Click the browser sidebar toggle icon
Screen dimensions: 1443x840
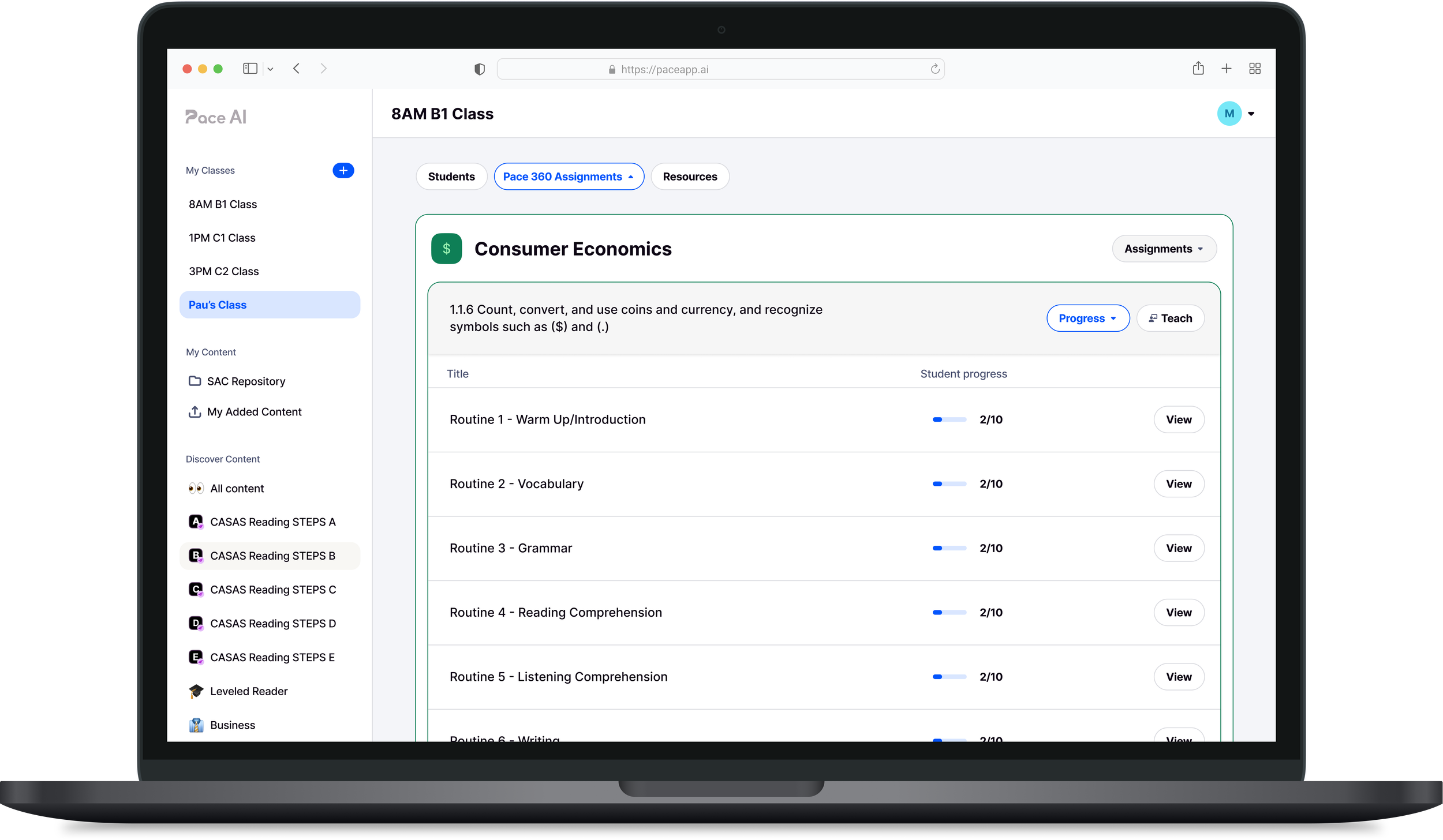tap(250, 69)
